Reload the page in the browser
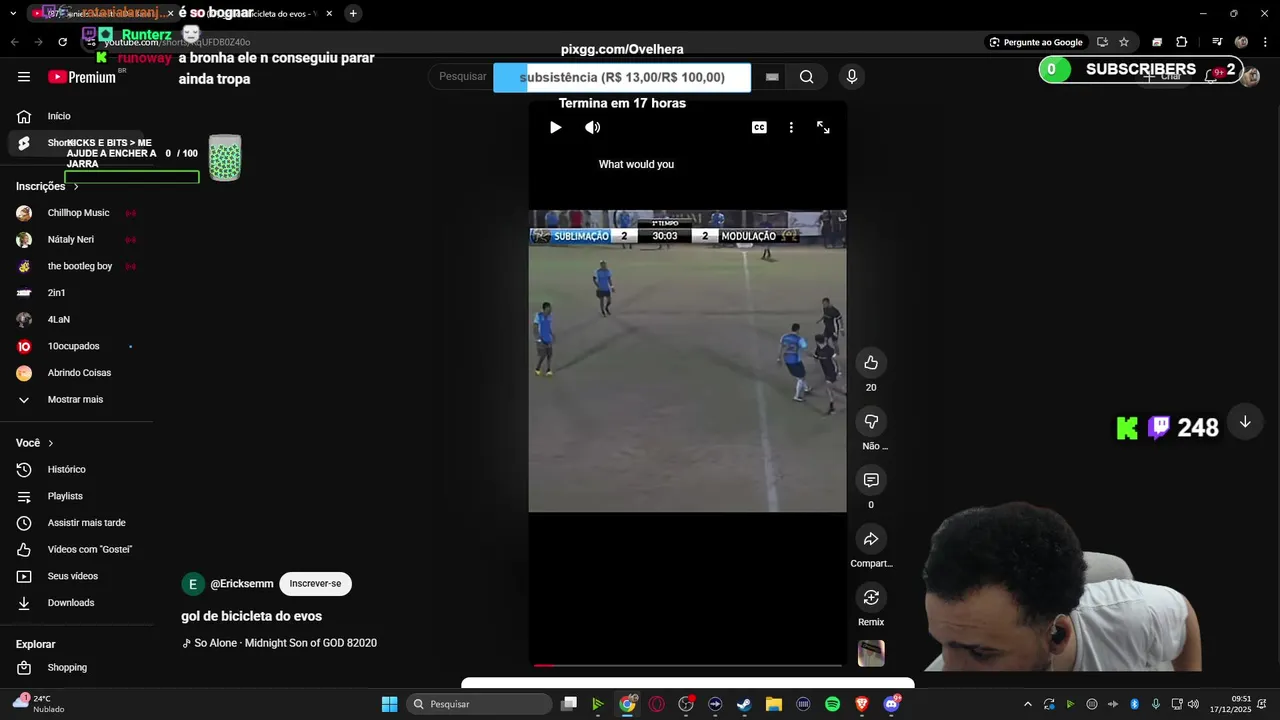The image size is (1280, 720). pos(63,42)
